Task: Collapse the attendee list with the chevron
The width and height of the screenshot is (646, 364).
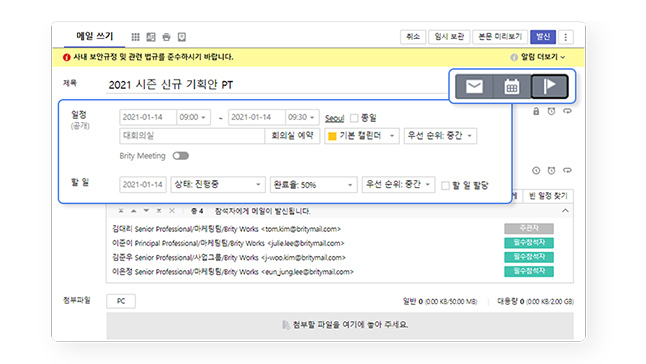Action: [x=565, y=211]
